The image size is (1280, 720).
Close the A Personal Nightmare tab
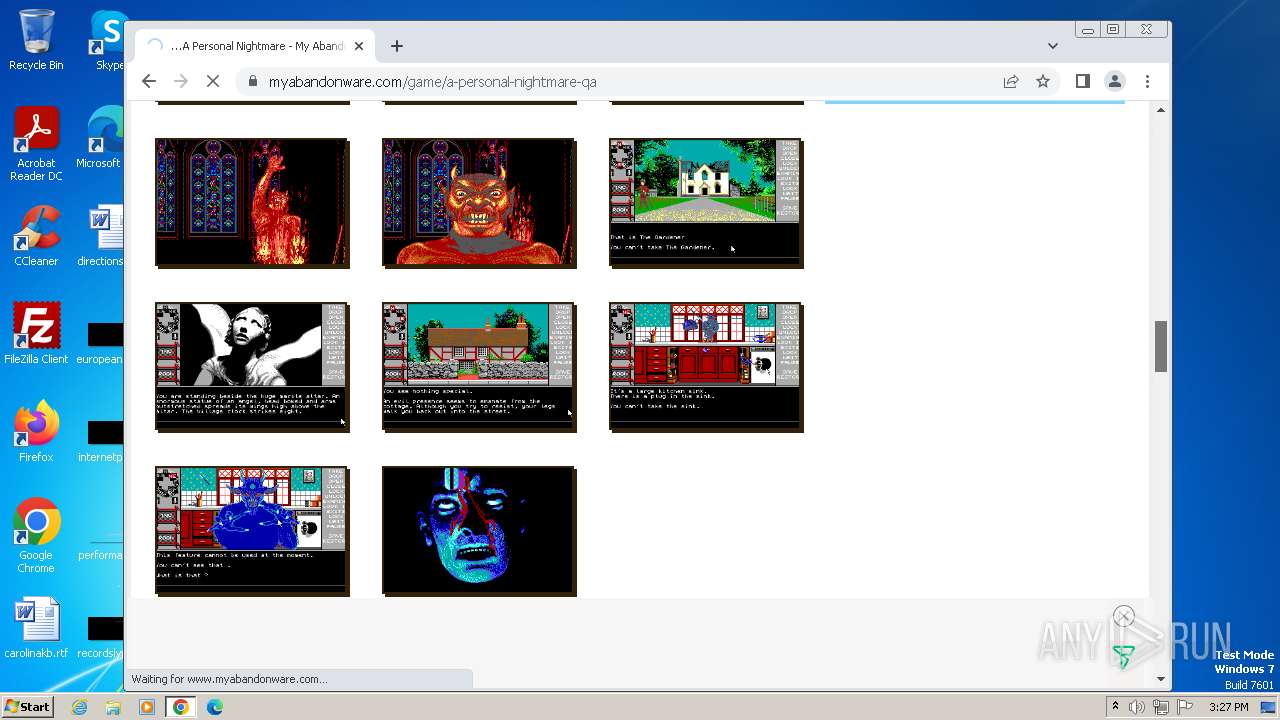pos(358,46)
